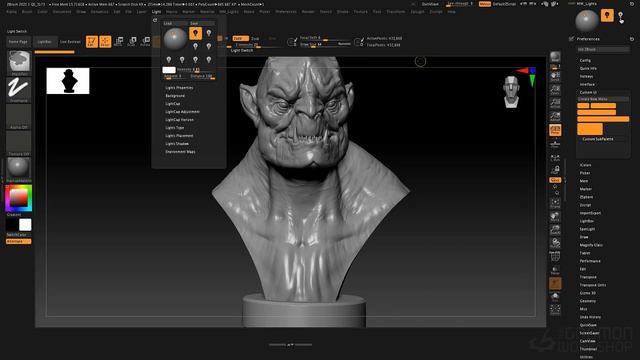The width and height of the screenshot is (640, 360).
Task: Click the silhouette thumbnail on canvas
Action: tap(68, 81)
